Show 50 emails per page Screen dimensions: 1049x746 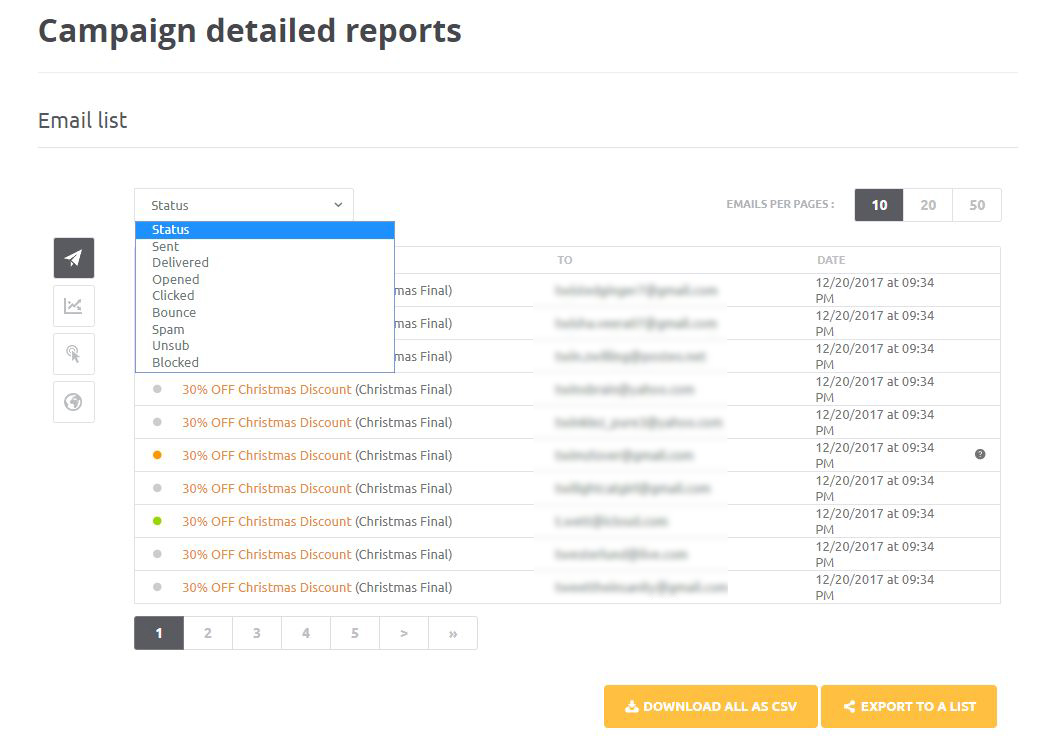977,205
